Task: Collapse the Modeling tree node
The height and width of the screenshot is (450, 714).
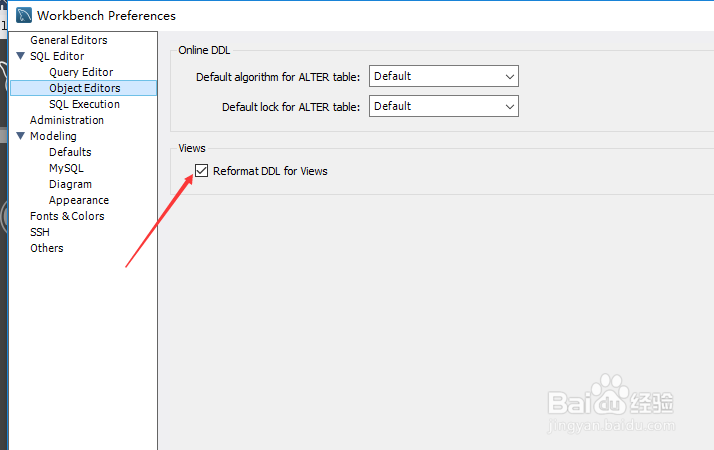Action: click(20, 136)
